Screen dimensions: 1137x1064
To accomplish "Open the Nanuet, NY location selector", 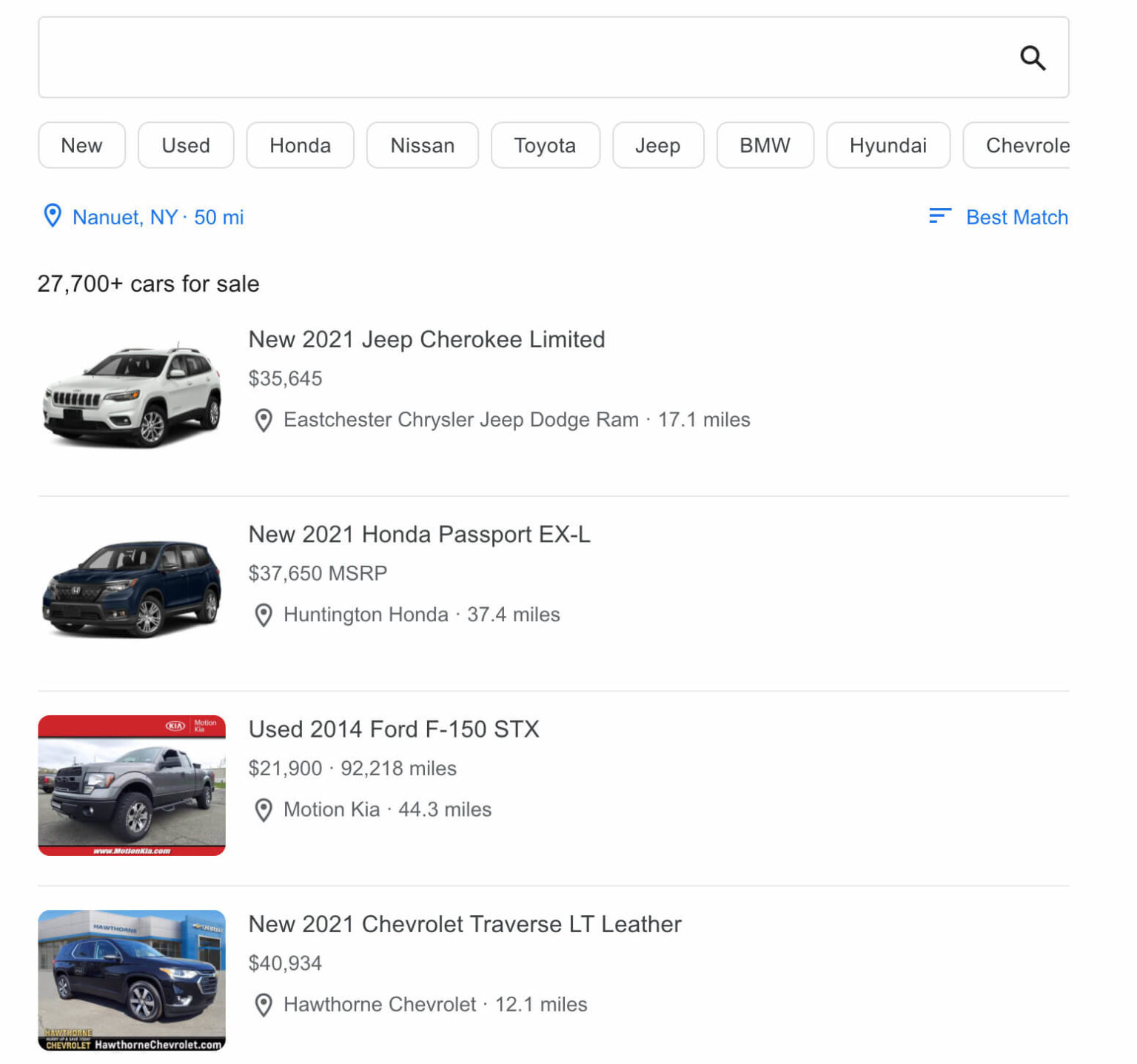I will (124, 216).
